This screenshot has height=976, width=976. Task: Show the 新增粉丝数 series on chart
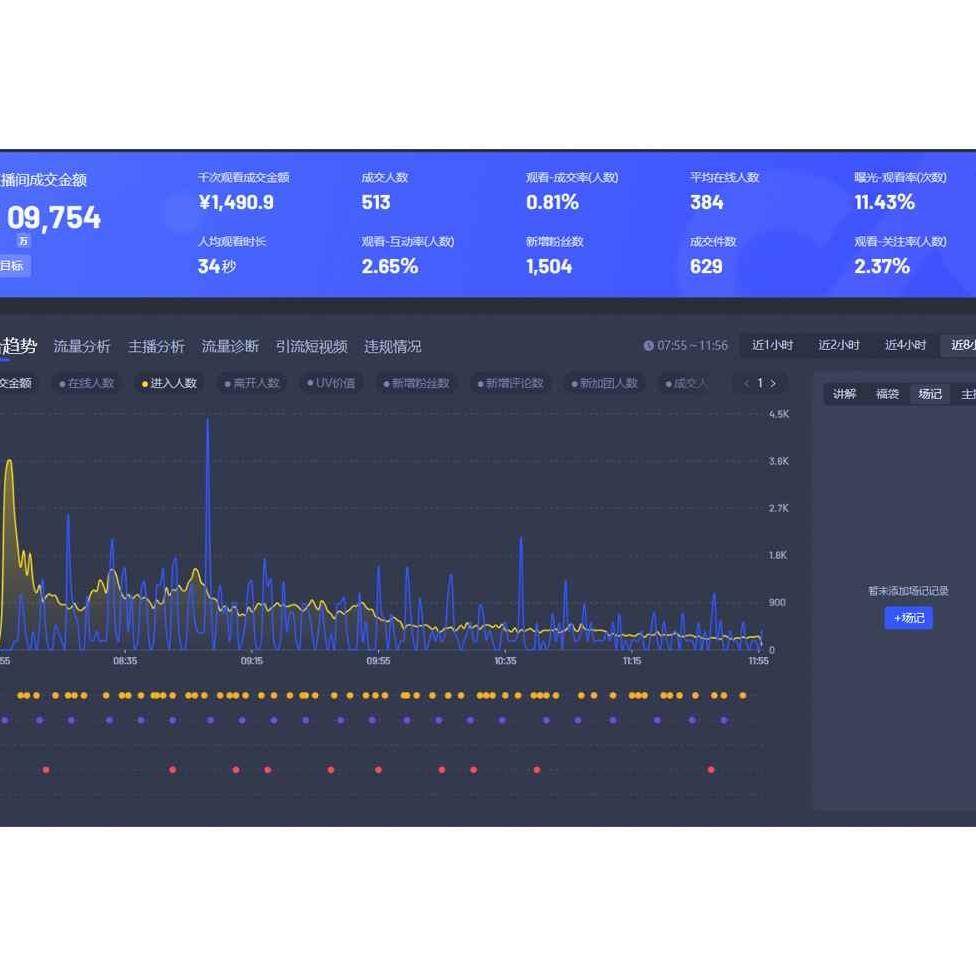tap(416, 383)
